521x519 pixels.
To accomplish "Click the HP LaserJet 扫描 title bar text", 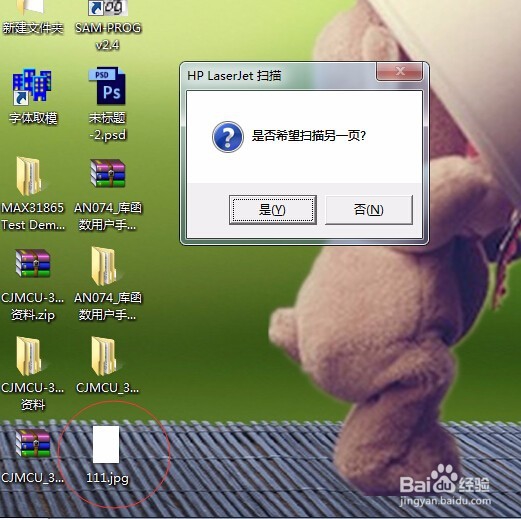I will coord(234,76).
